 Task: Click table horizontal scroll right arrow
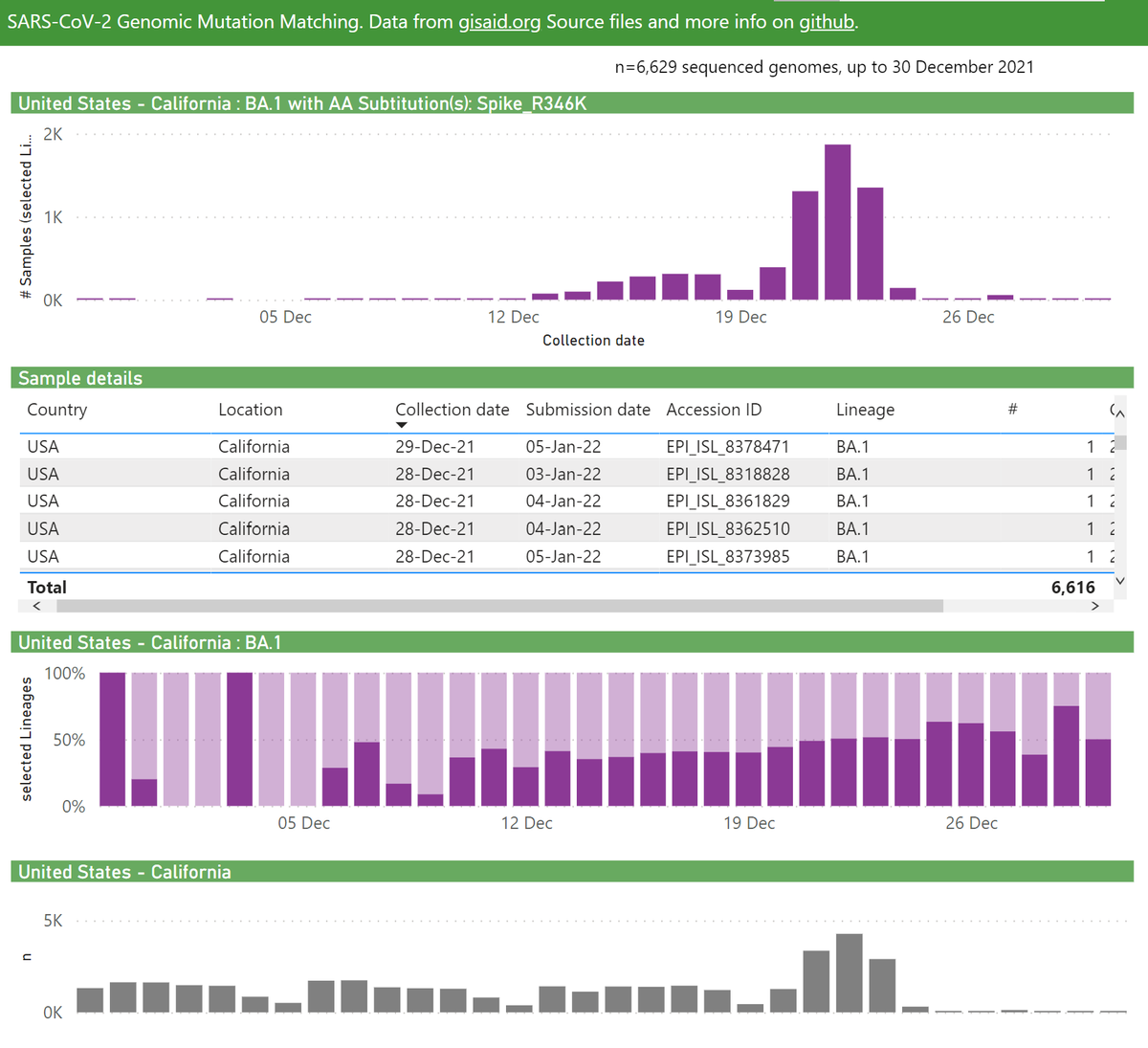pos(1095,606)
